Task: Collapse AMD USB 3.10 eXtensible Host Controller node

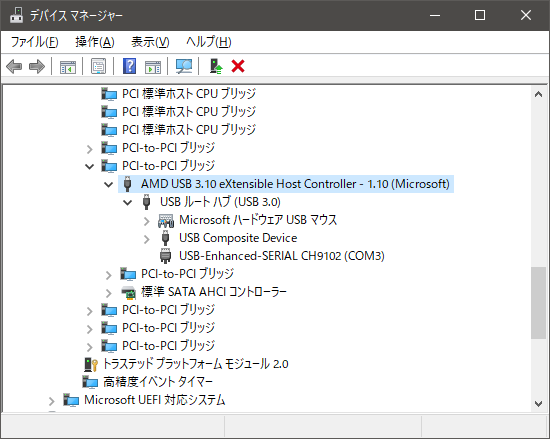Action: [109, 184]
